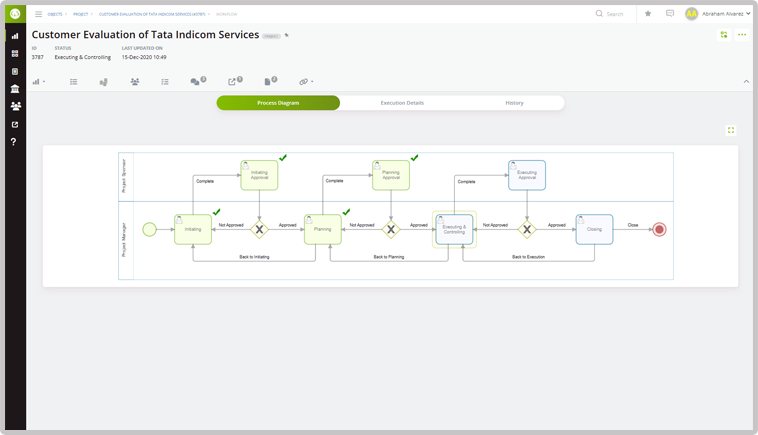Select the Initiating task node
The width and height of the screenshot is (758, 435).
pos(193,229)
